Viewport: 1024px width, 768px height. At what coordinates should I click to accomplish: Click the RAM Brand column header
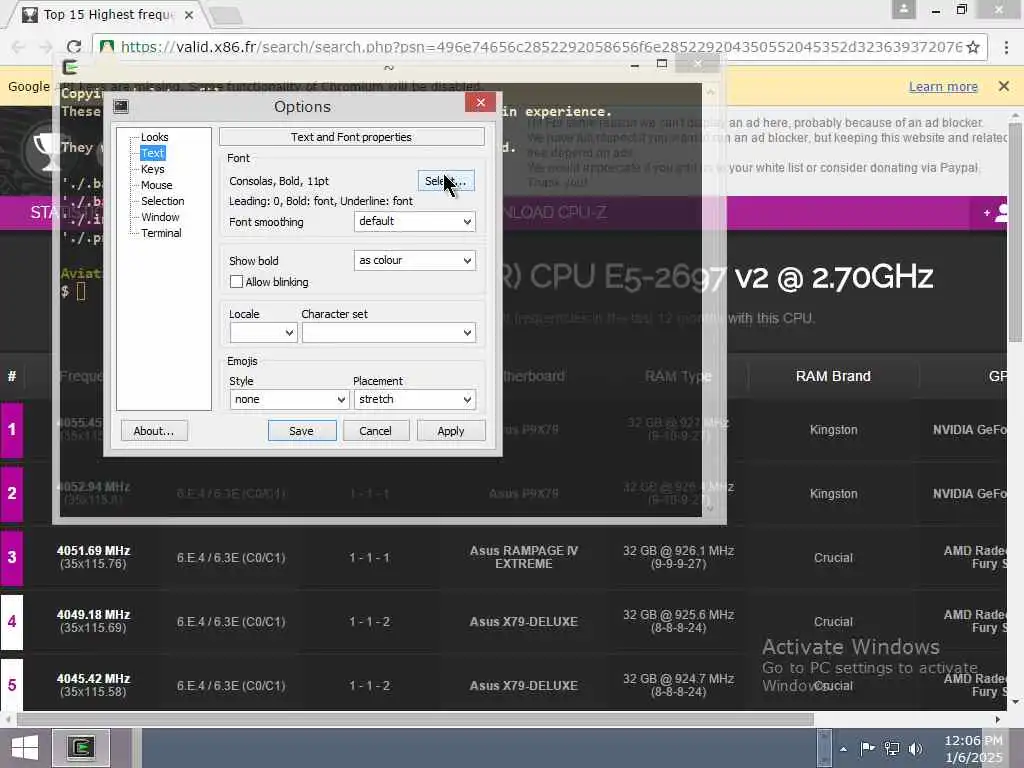[x=833, y=377]
